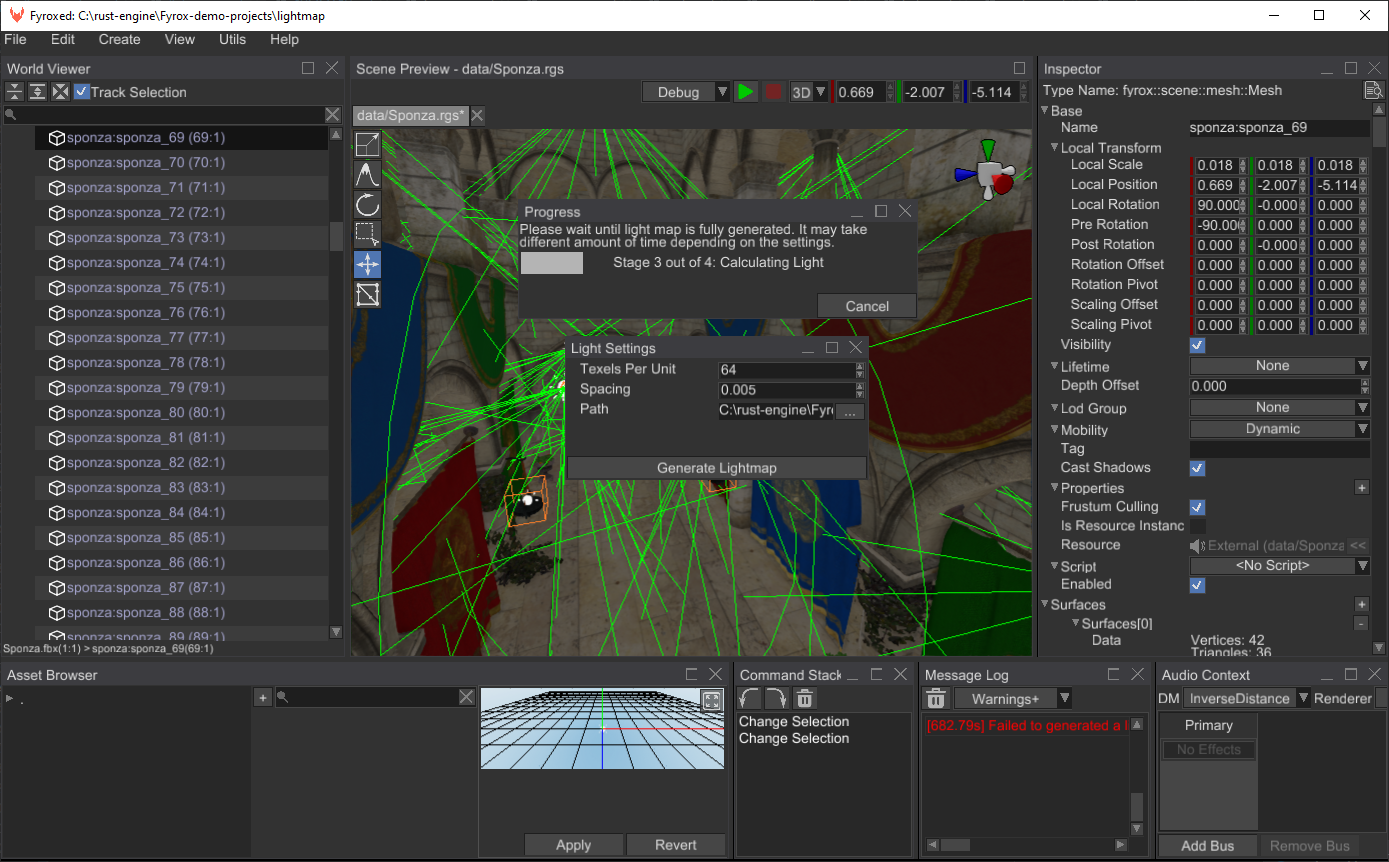This screenshot has height=862, width=1389.
Task: Open the Debug build profile dropdown
Action: click(x=686, y=92)
